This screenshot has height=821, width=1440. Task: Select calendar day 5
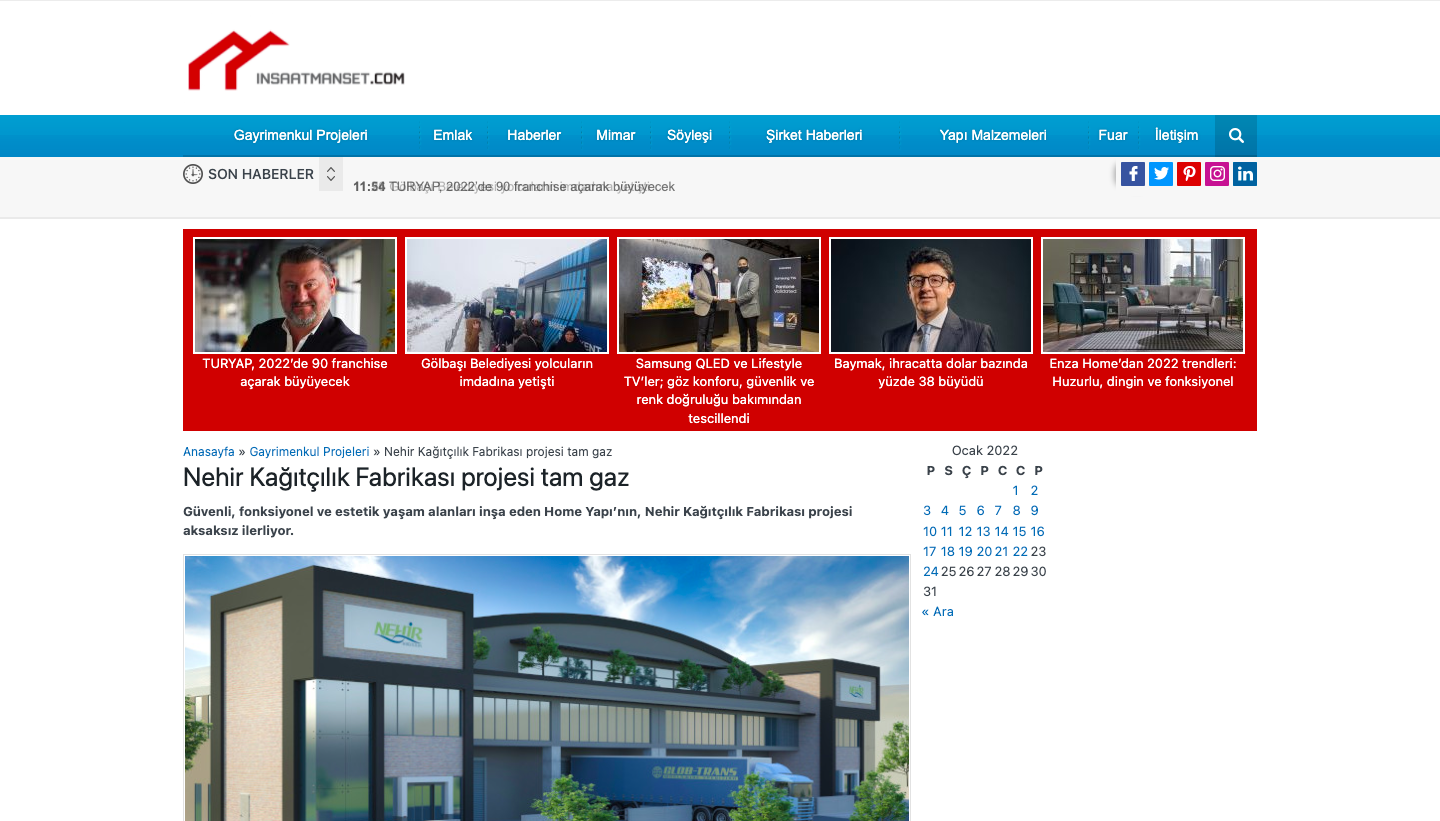tap(962, 511)
